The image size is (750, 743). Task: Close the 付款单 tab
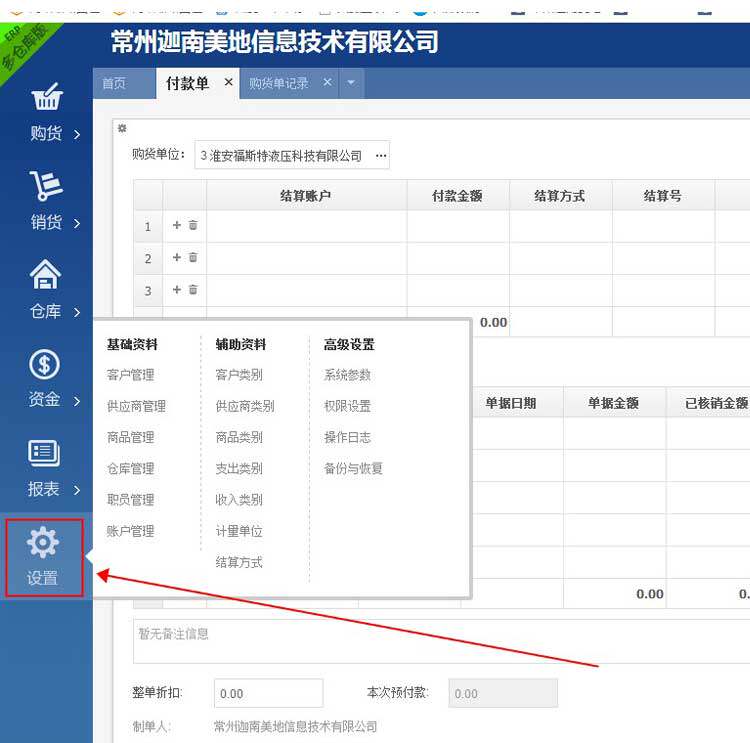tap(228, 83)
